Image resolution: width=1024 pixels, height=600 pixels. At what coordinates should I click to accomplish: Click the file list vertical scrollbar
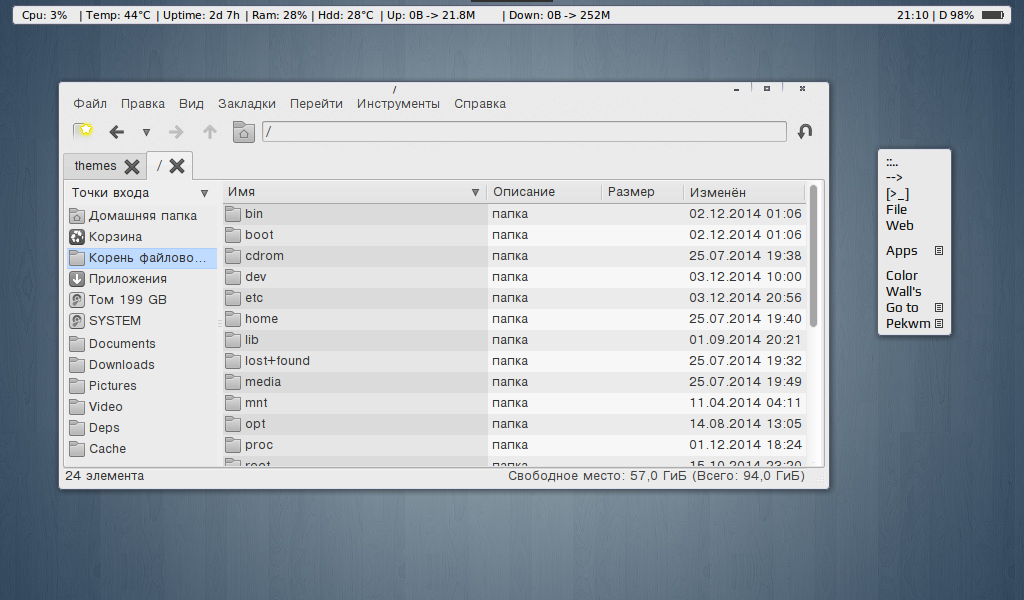click(x=813, y=256)
